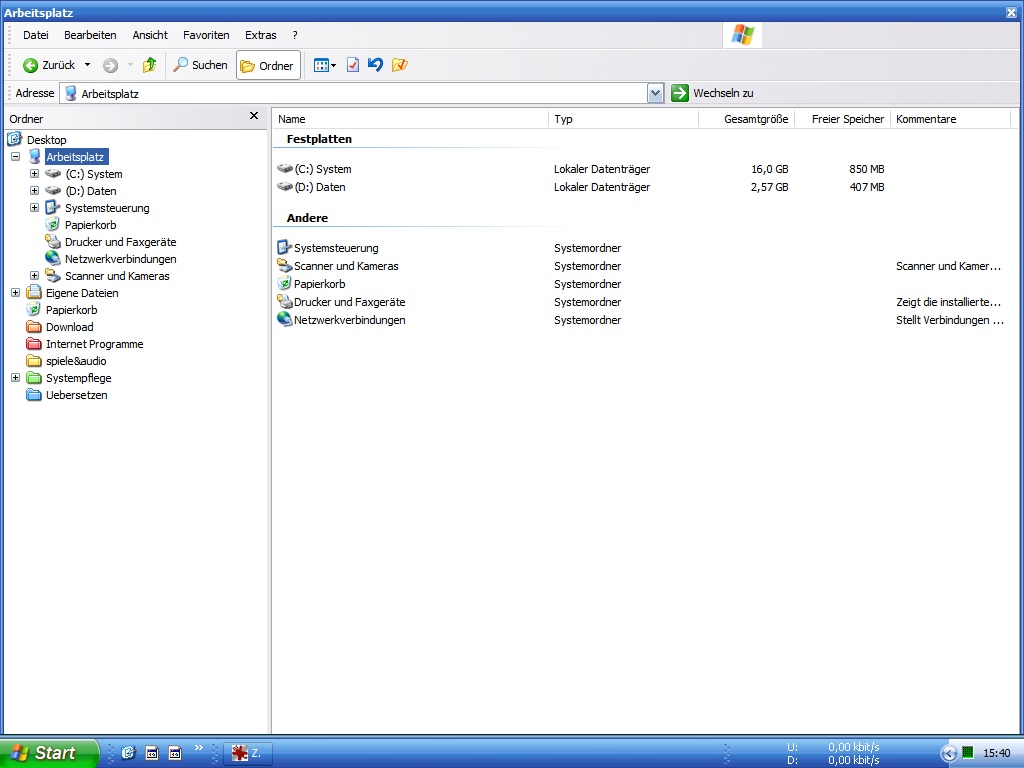Click the yellow spiele&audio folder icon
Image resolution: width=1024 pixels, height=768 pixels.
point(34,360)
